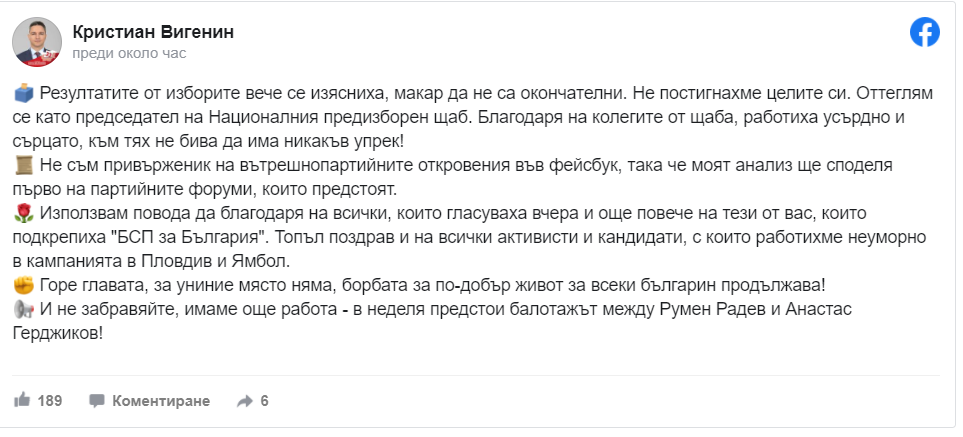Click the megaphone emoji in the post
Image resolution: width=963 pixels, height=437 pixels.
point(24,309)
